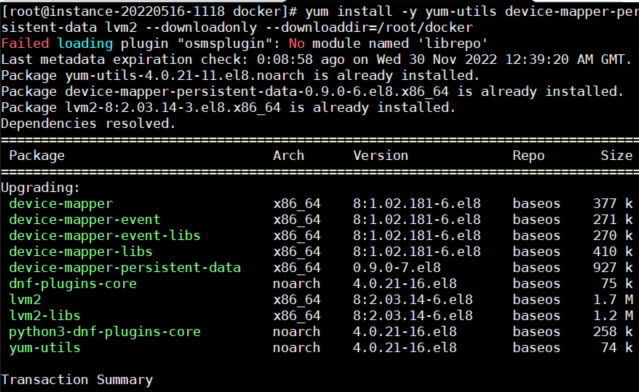Click the timestamp '12:39:20 AM GMT'

pos(565,59)
